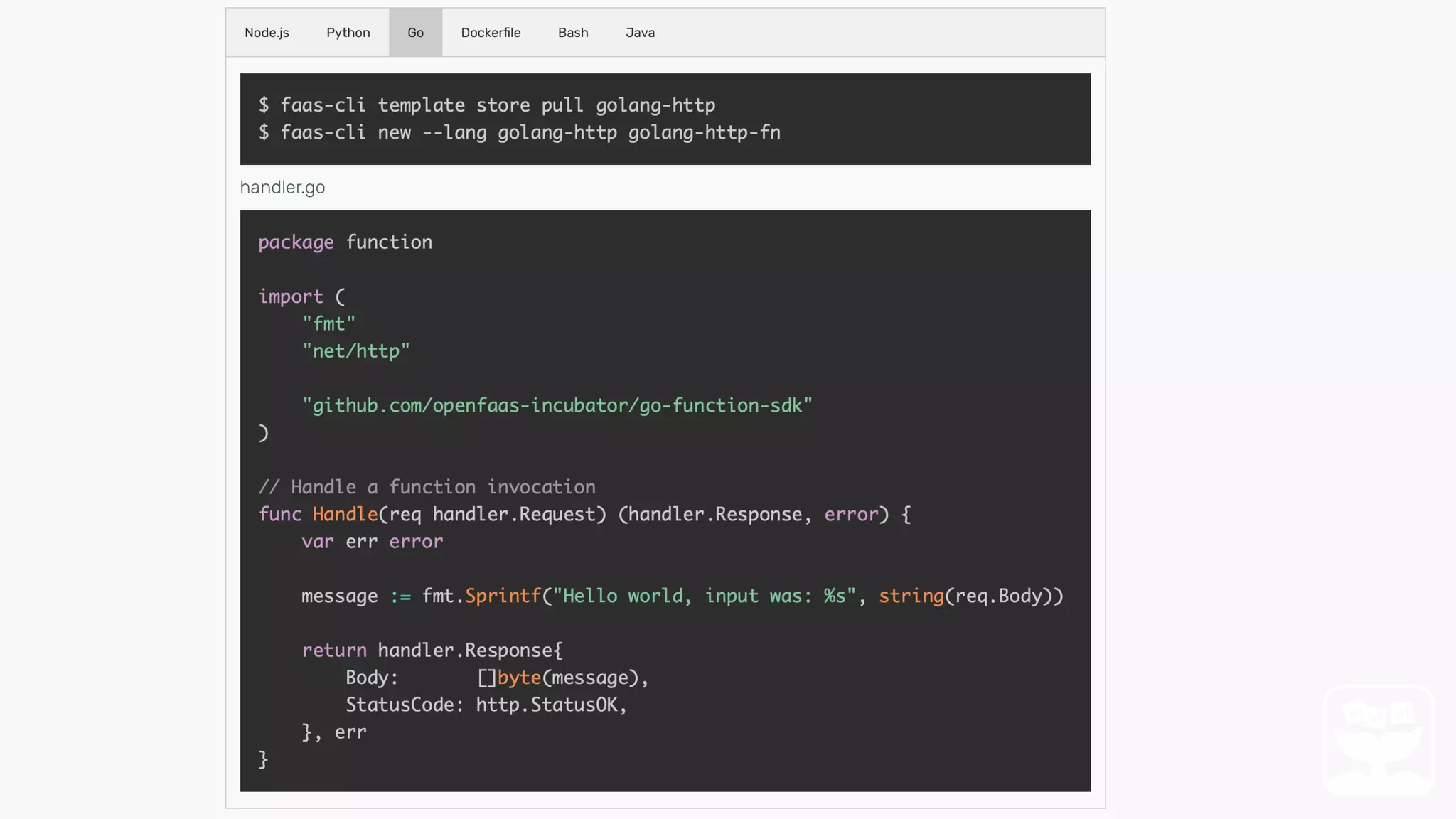Show the Java code tab
The height and width of the screenshot is (819, 1456).
tap(640, 33)
